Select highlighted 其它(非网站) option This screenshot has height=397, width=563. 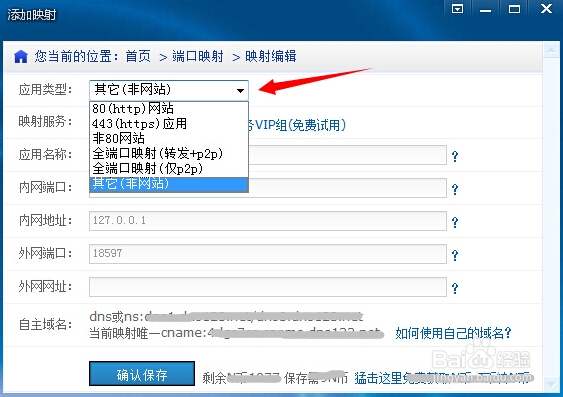[169, 184]
